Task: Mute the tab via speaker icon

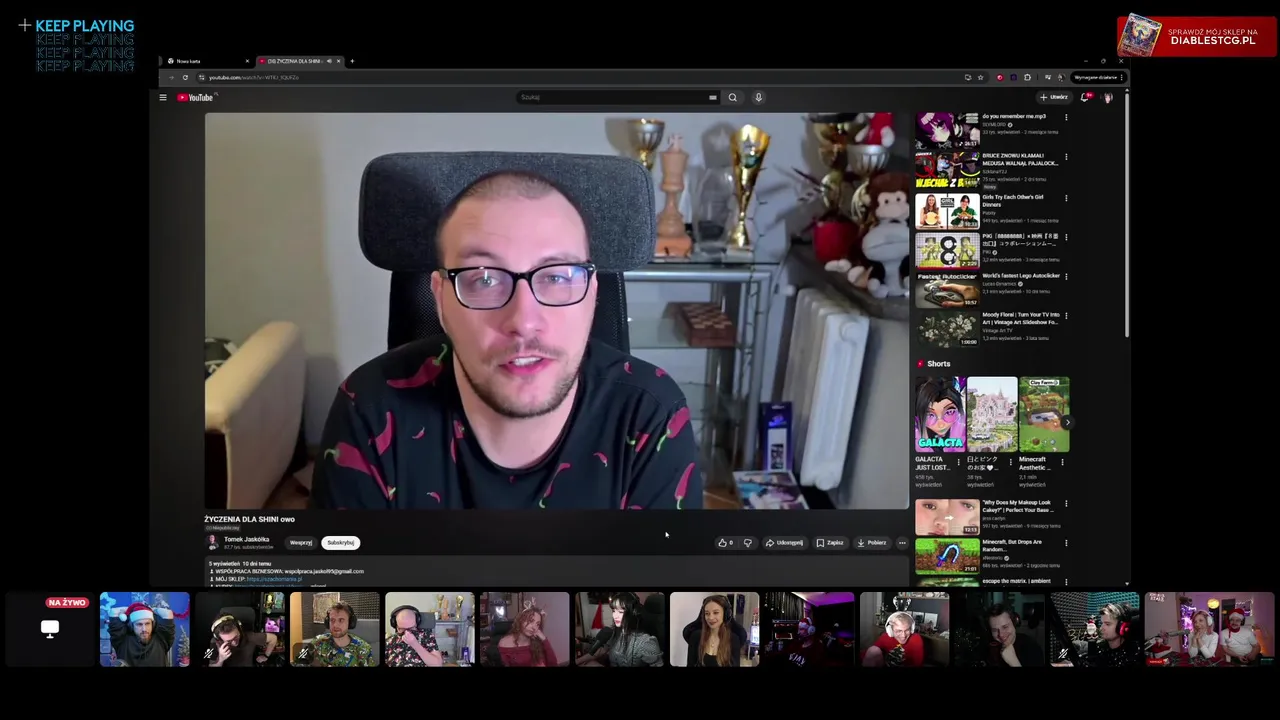Action: (x=328, y=61)
